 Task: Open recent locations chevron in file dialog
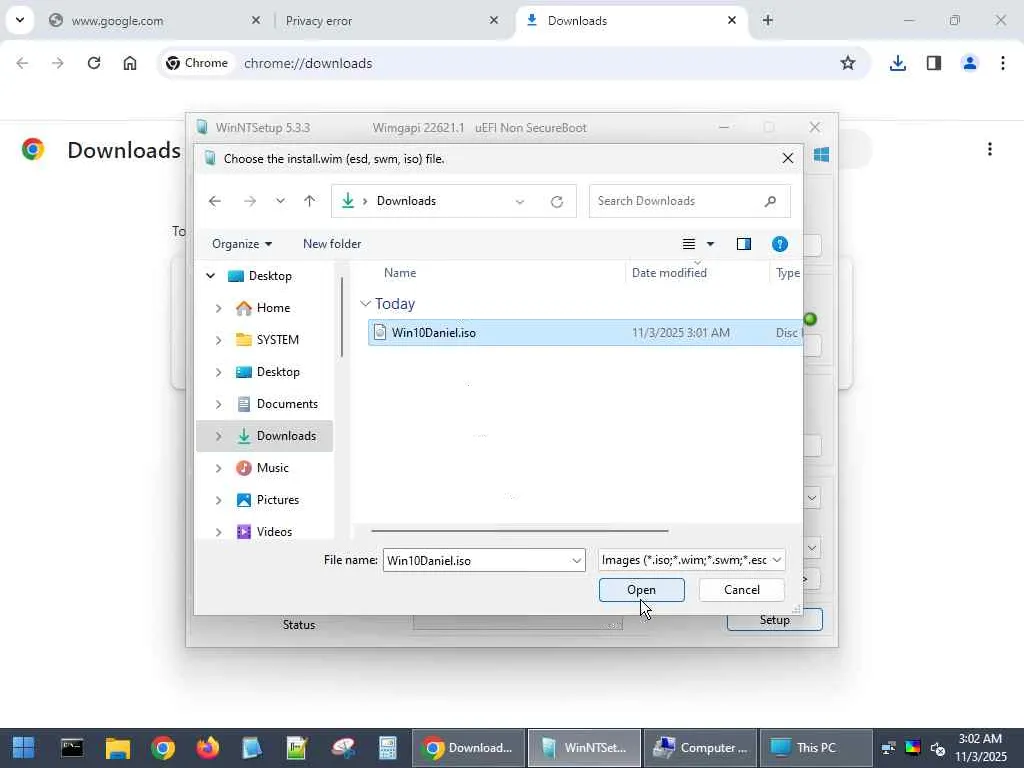(x=280, y=201)
